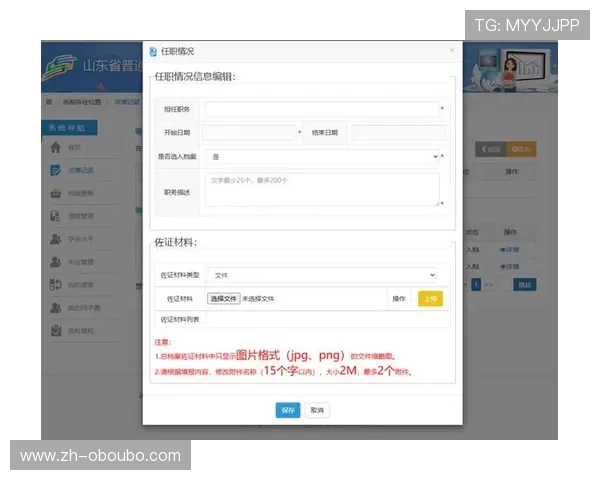Click the hamburger menu icon above the sidebar
The image size is (600, 480).
click(x=49, y=102)
